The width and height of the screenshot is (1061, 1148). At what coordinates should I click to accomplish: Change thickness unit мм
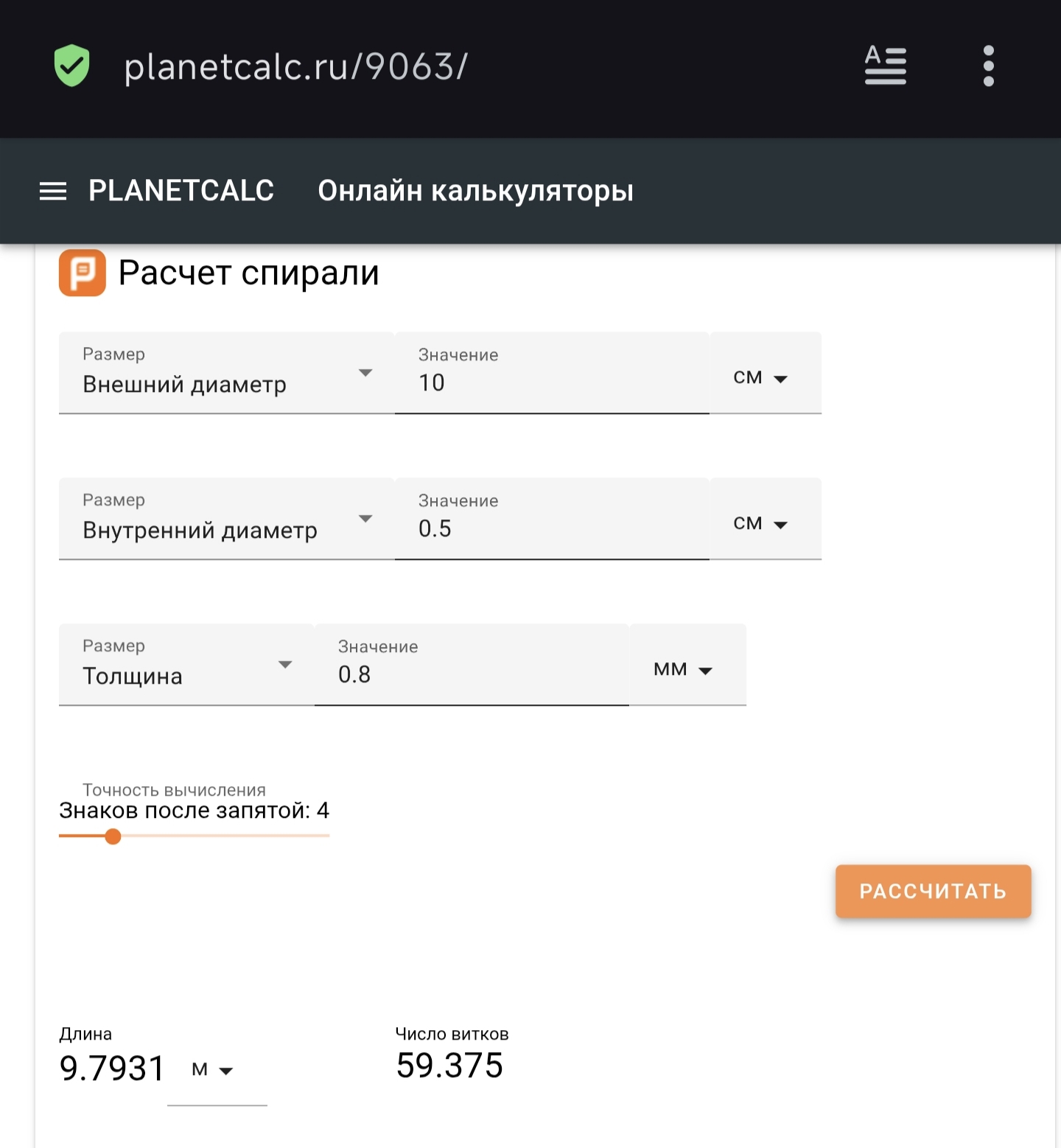pyautogui.click(x=684, y=669)
